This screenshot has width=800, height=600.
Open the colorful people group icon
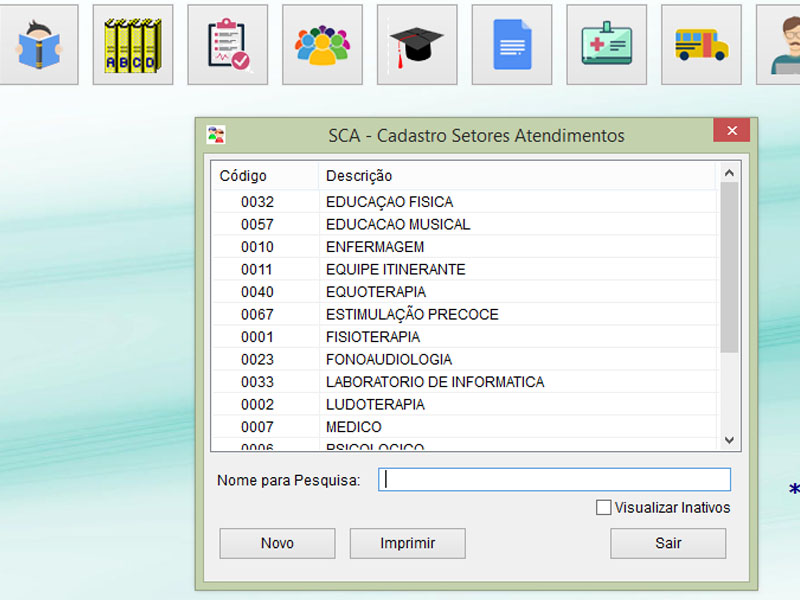[x=322, y=45]
